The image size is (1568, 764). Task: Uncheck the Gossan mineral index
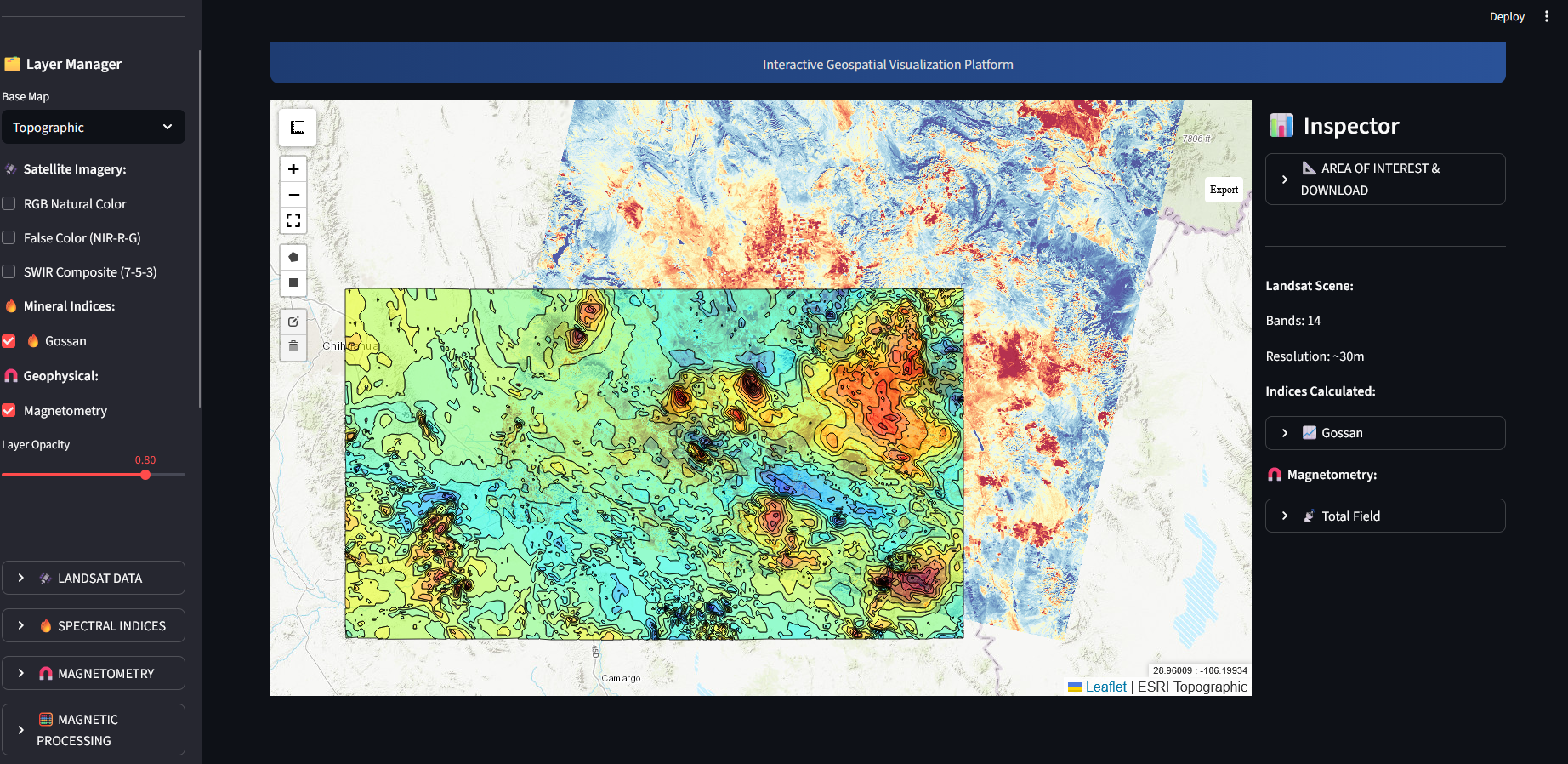(x=9, y=341)
